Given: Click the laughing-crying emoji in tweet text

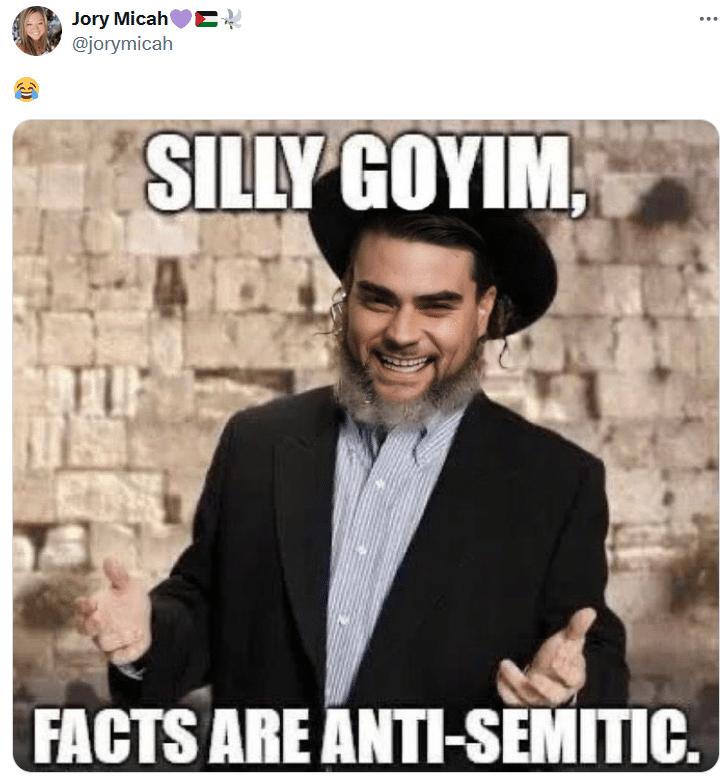Looking at the screenshot, I should (26, 90).
